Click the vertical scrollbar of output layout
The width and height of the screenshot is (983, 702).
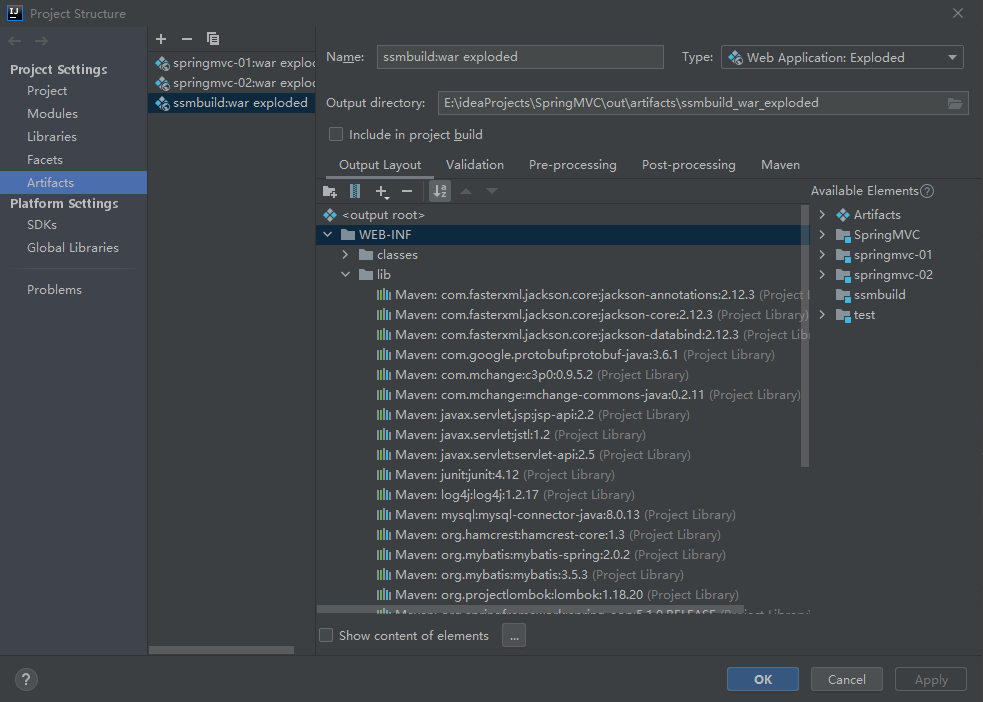tap(805, 335)
